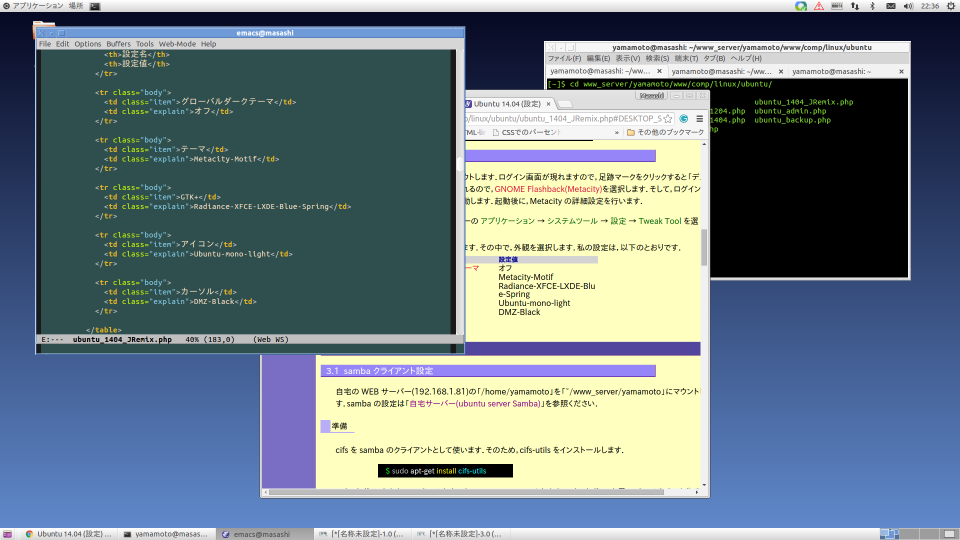Open その他のブックマーク folder
This screenshot has width=960, height=540.
pos(666,132)
